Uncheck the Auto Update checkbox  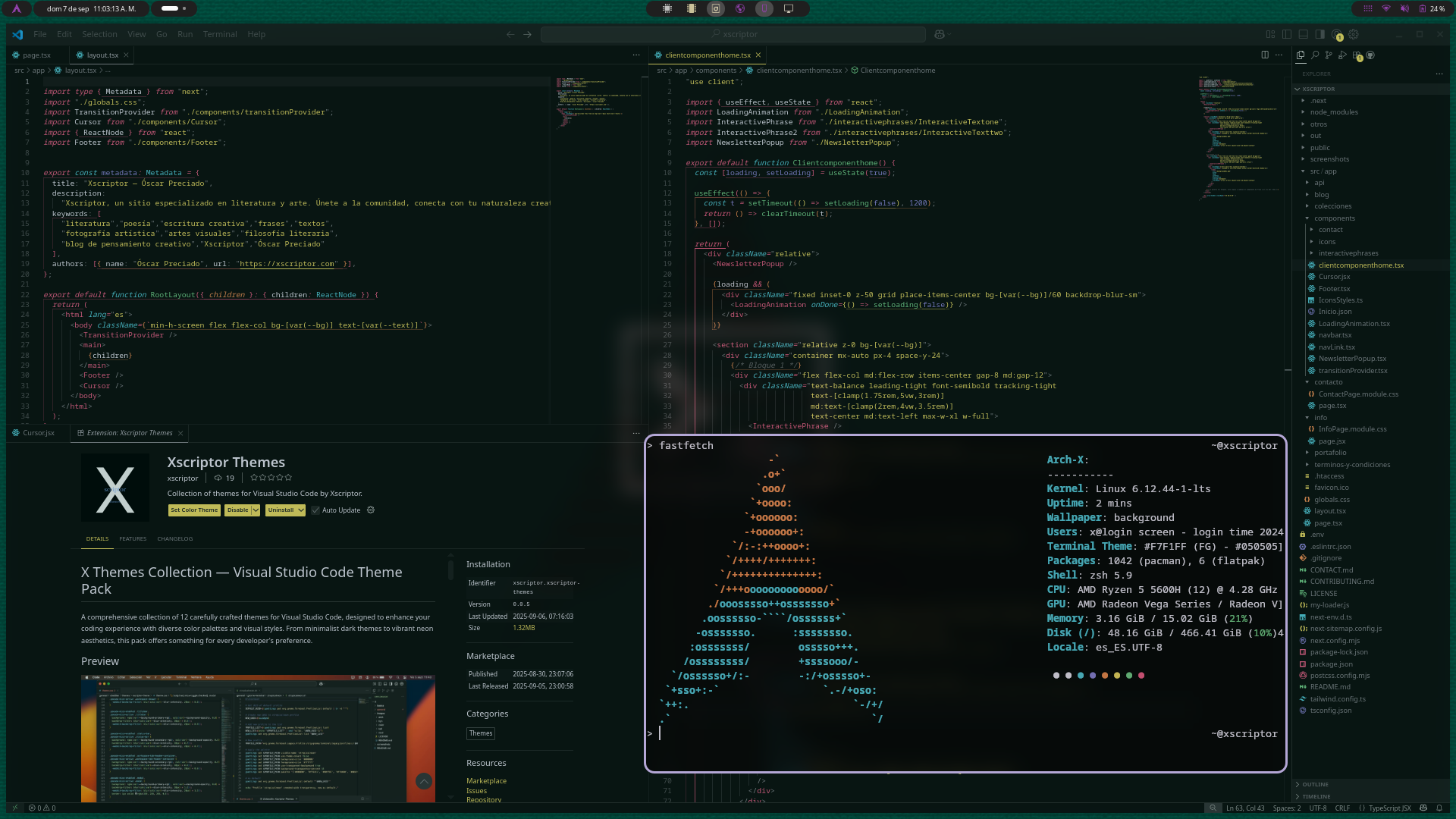point(315,510)
